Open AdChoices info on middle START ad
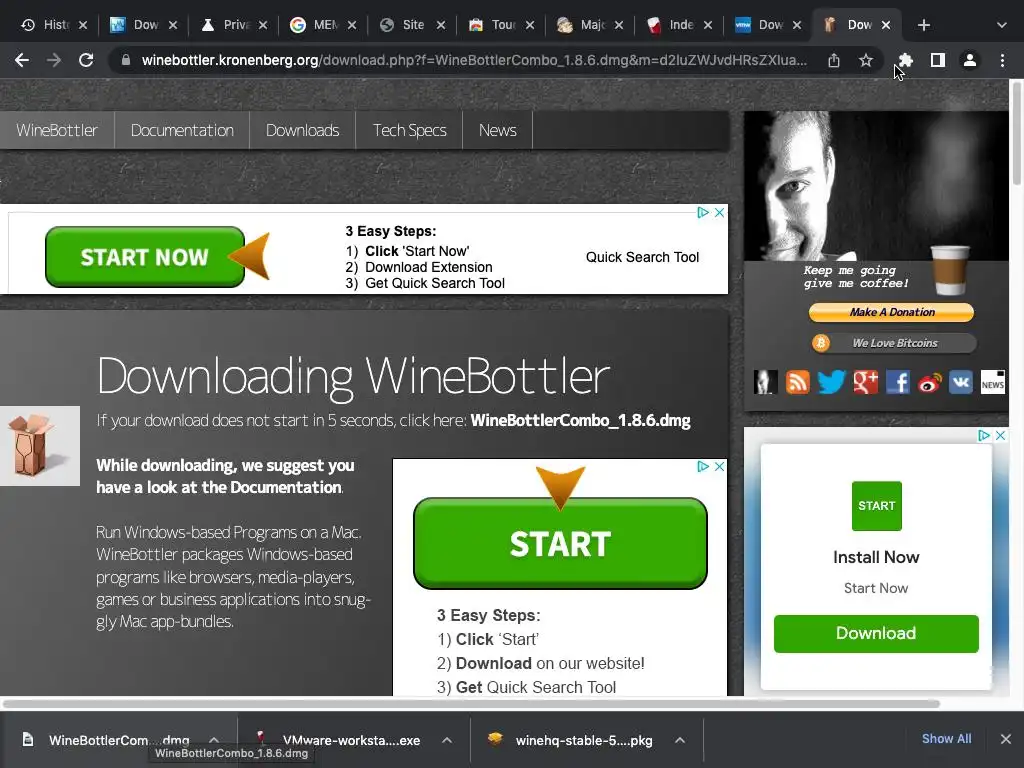The height and width of the screenshot is (768, 1024). [703, 466]
